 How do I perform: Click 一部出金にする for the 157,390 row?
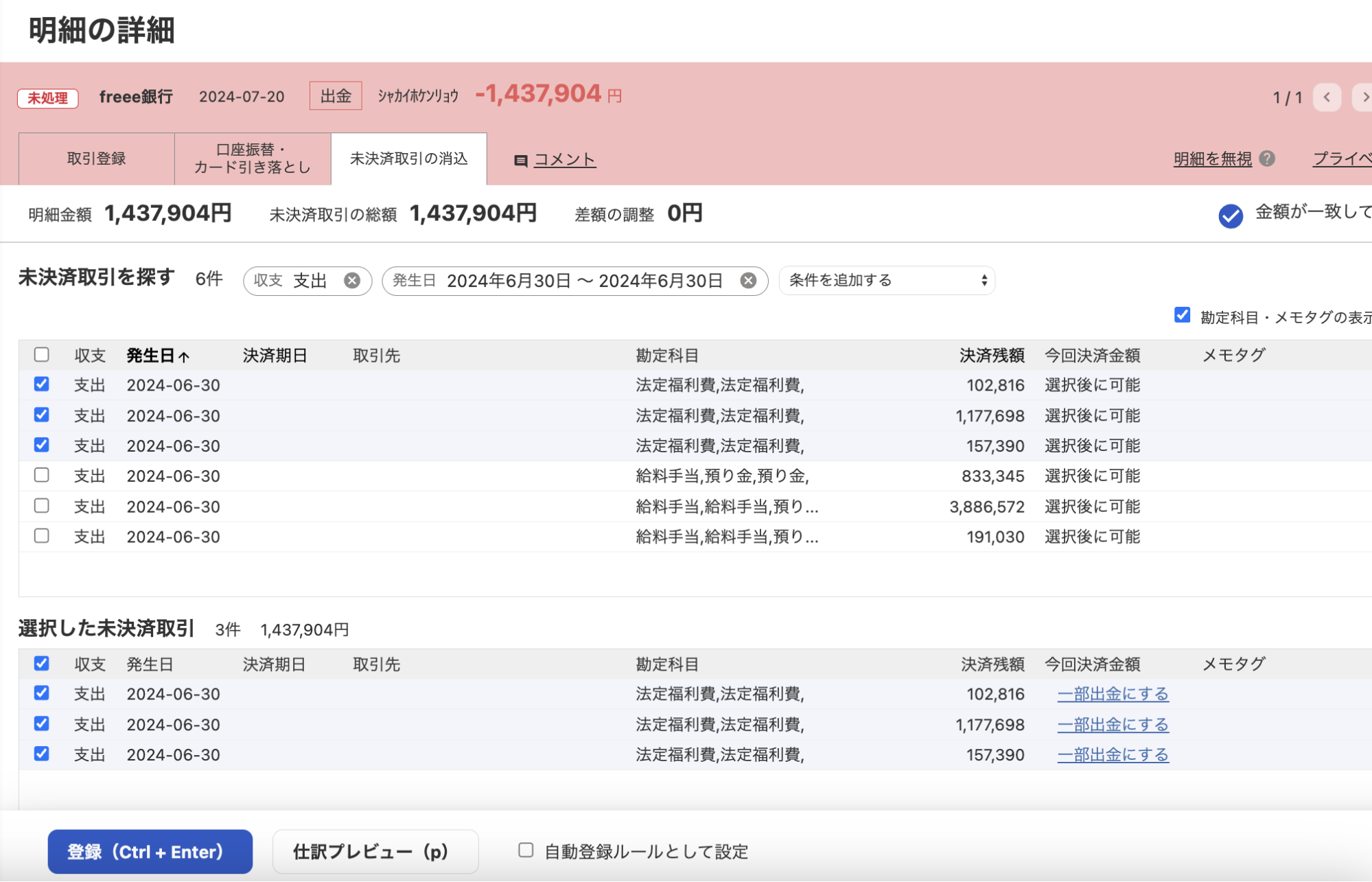[1113, 755]
